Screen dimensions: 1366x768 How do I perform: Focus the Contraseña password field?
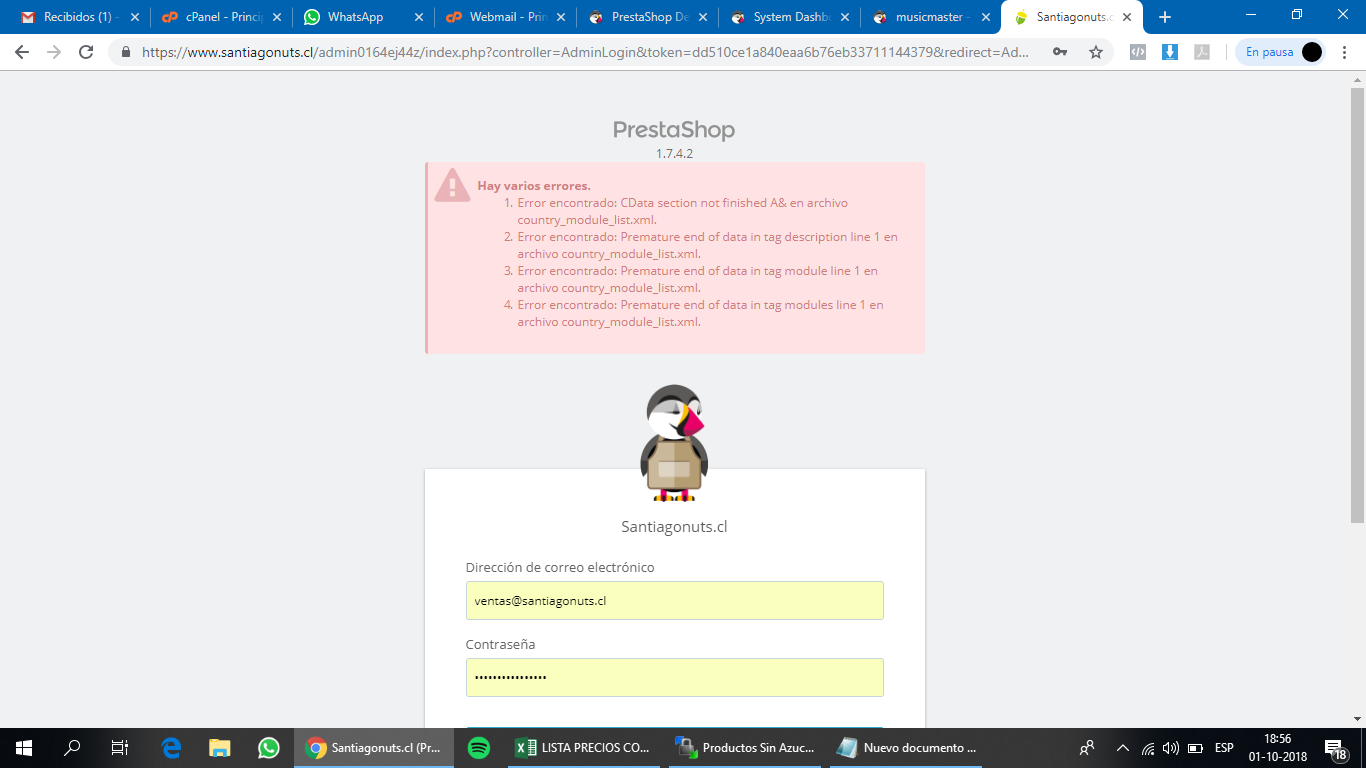point(675,677)
